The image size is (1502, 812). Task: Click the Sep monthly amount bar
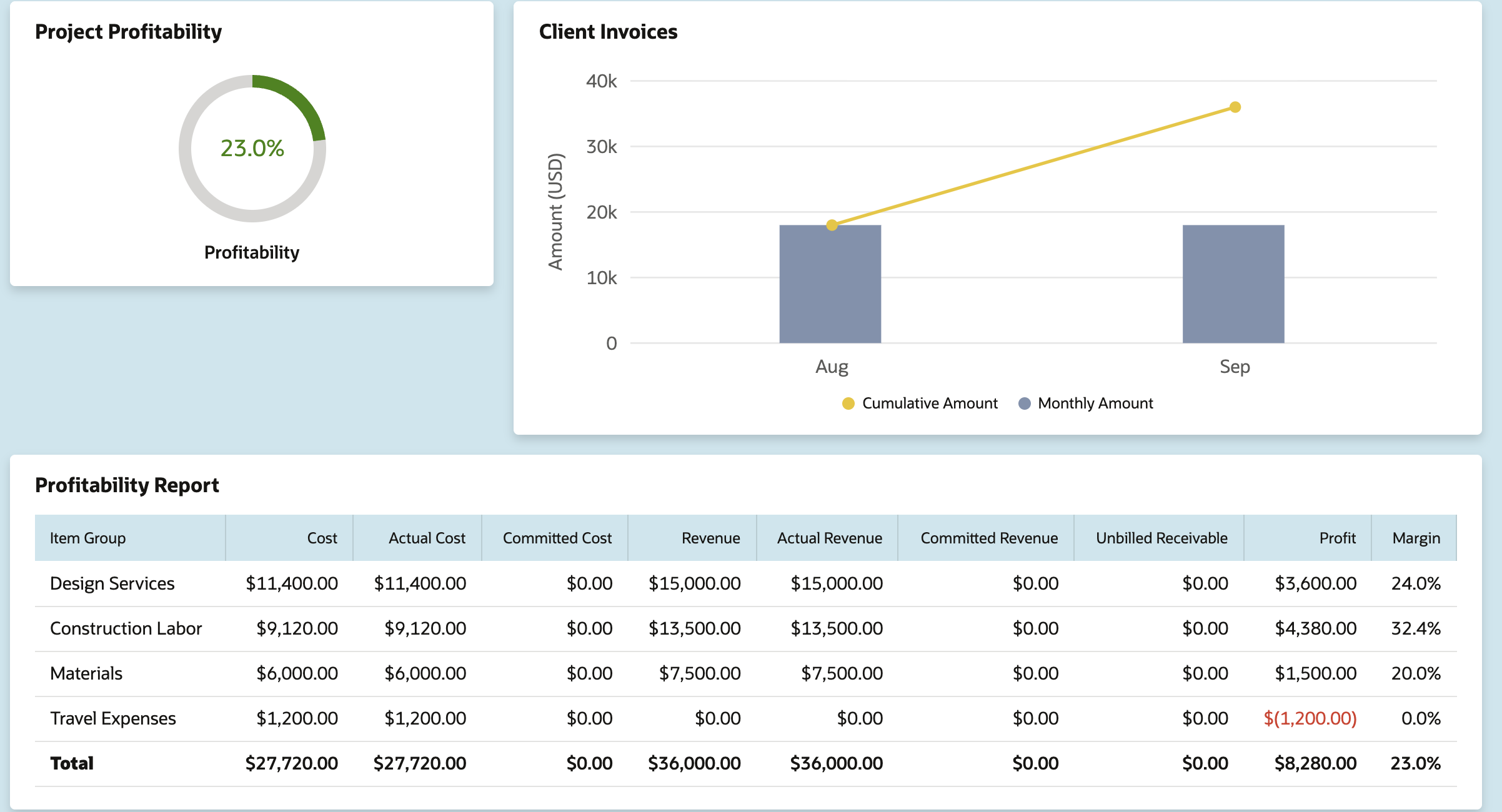[1233, 284]
